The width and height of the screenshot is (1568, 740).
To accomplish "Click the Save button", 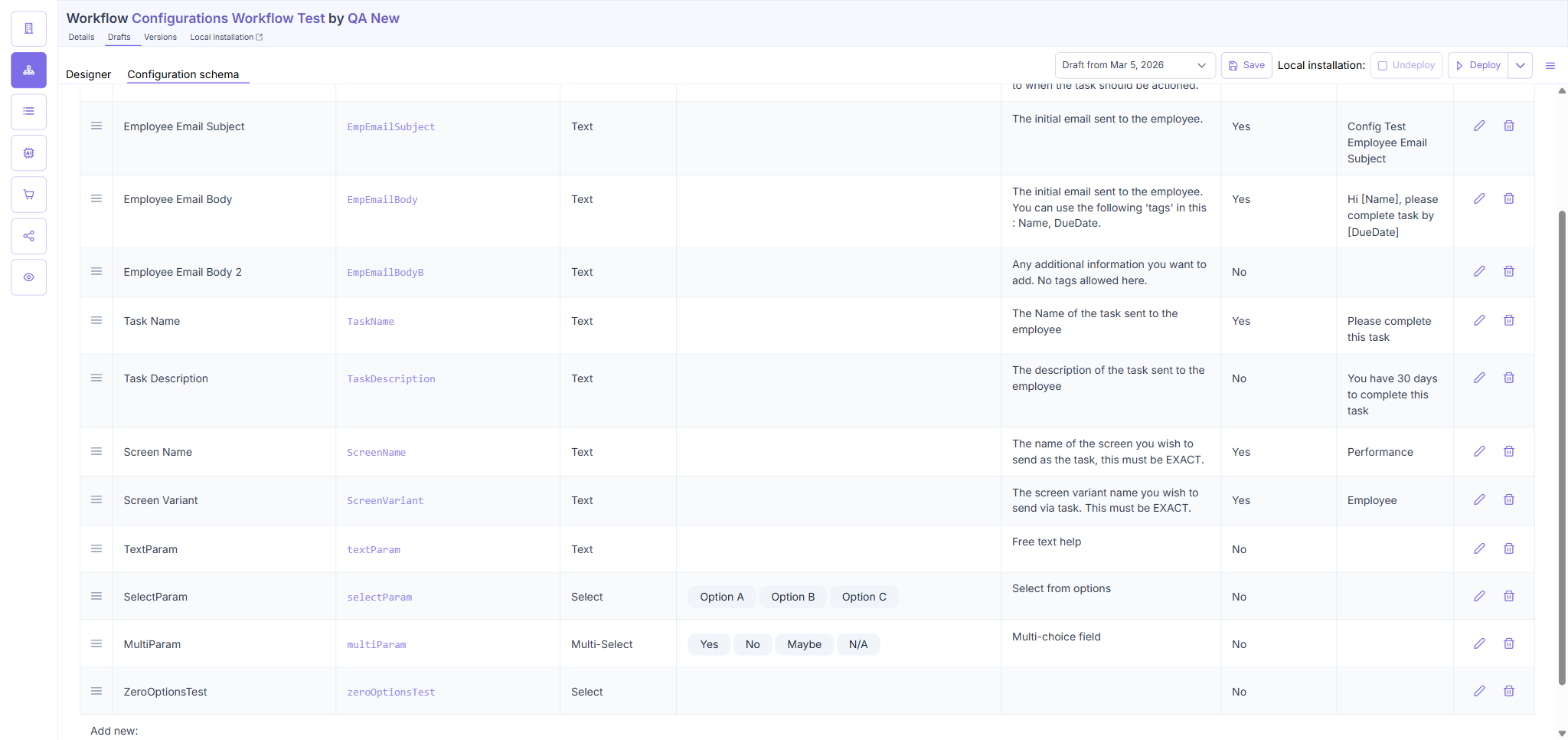I will (1246, 65).
